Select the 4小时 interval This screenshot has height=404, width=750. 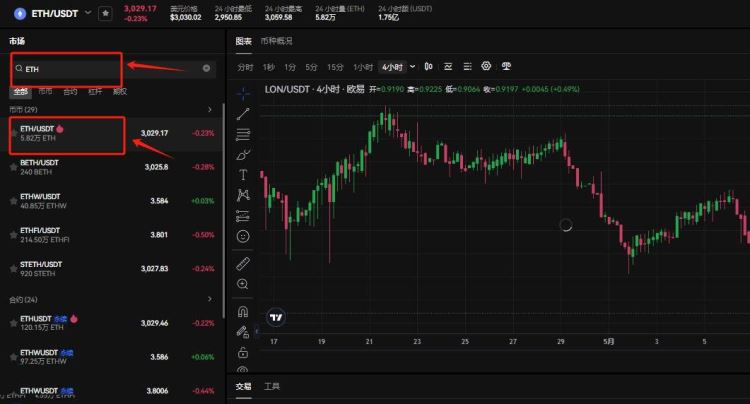(392, 67)
